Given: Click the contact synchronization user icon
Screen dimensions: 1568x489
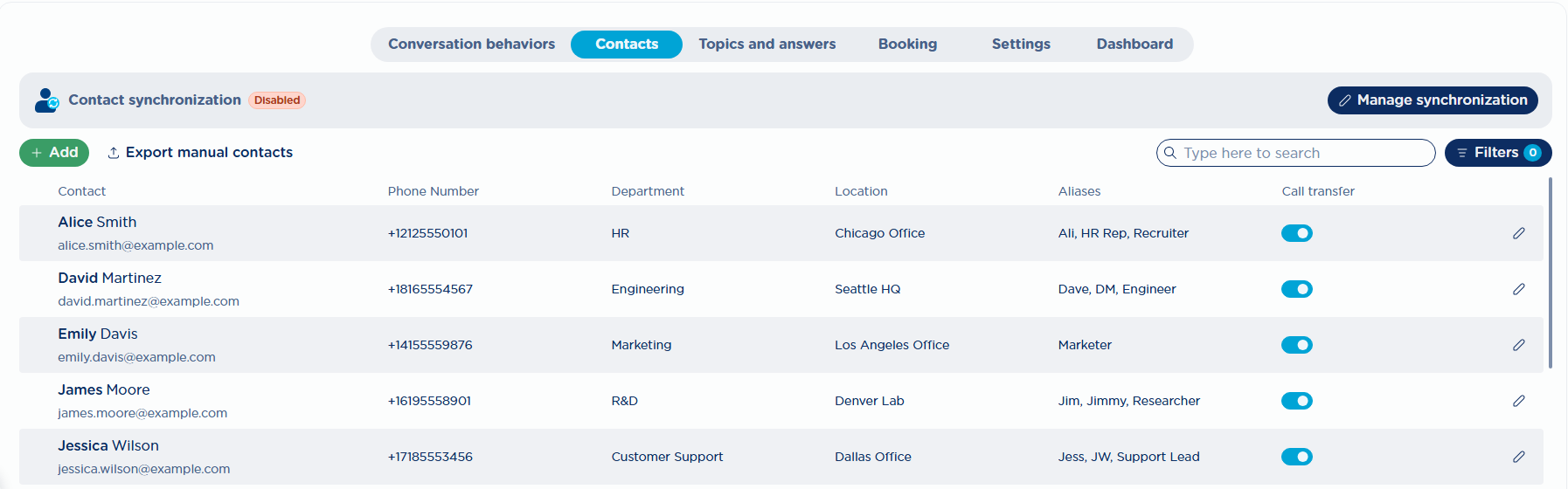Looking at the screenshot, I should coord(46,100).
